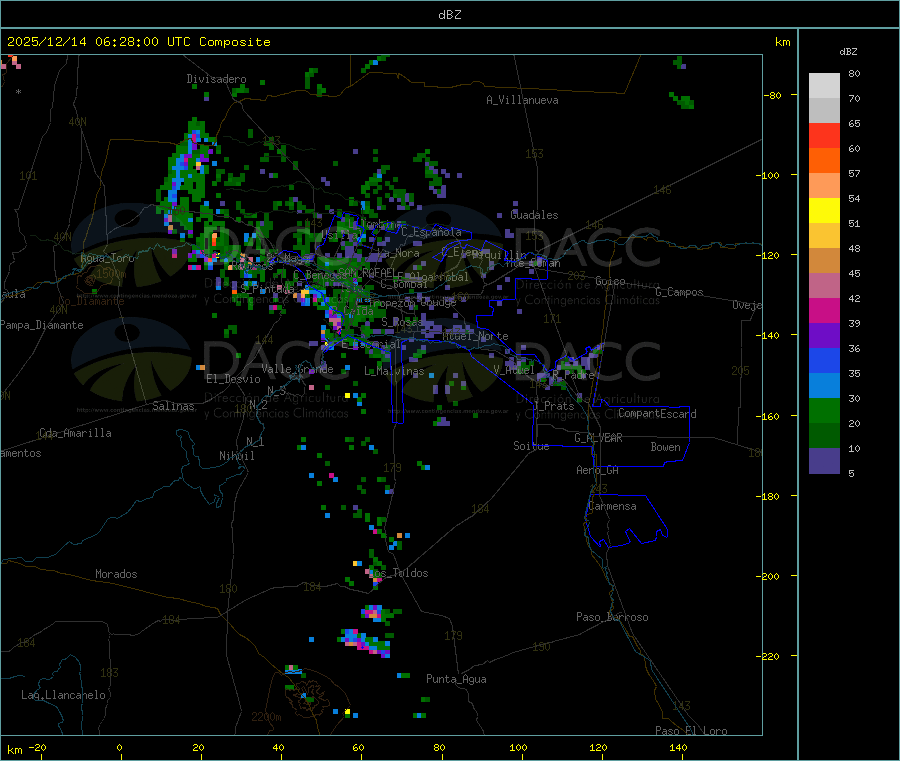Click the 60 dBZ red color swatch
The width and height of the screenshot is (900, 761).
tap(824, 135)
